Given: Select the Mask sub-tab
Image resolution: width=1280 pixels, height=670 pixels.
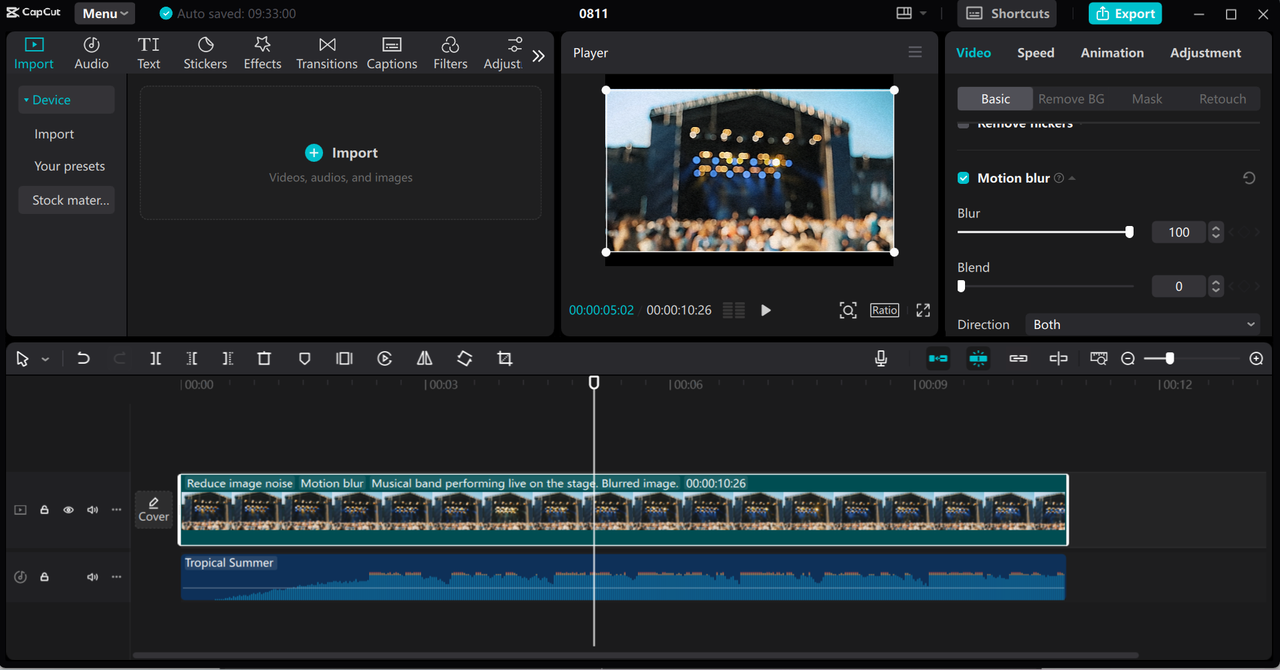Looking at the screenshot, I should point(1147,99).
